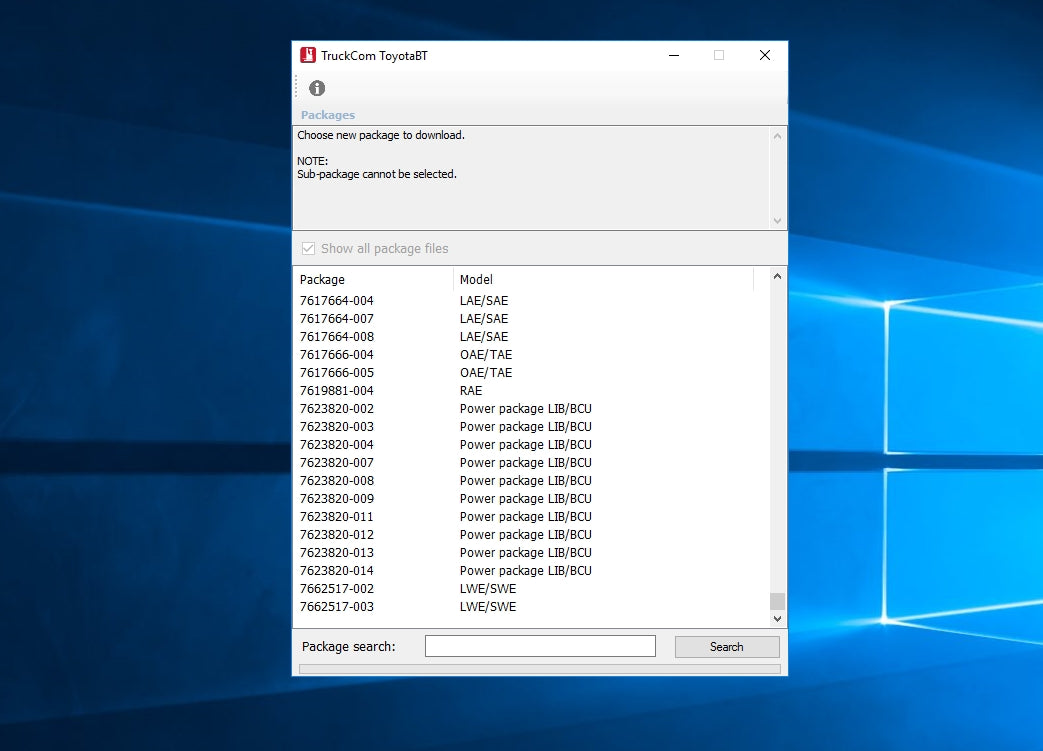The height and width of the screenshot is (751, 1043).
Task: Click the Search button
Action: coord(726,647)
